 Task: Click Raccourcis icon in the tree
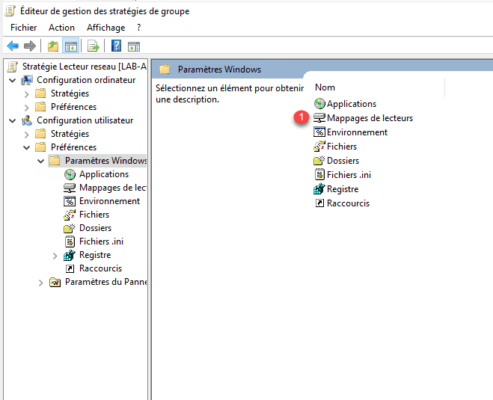click(x=70, y=269)
